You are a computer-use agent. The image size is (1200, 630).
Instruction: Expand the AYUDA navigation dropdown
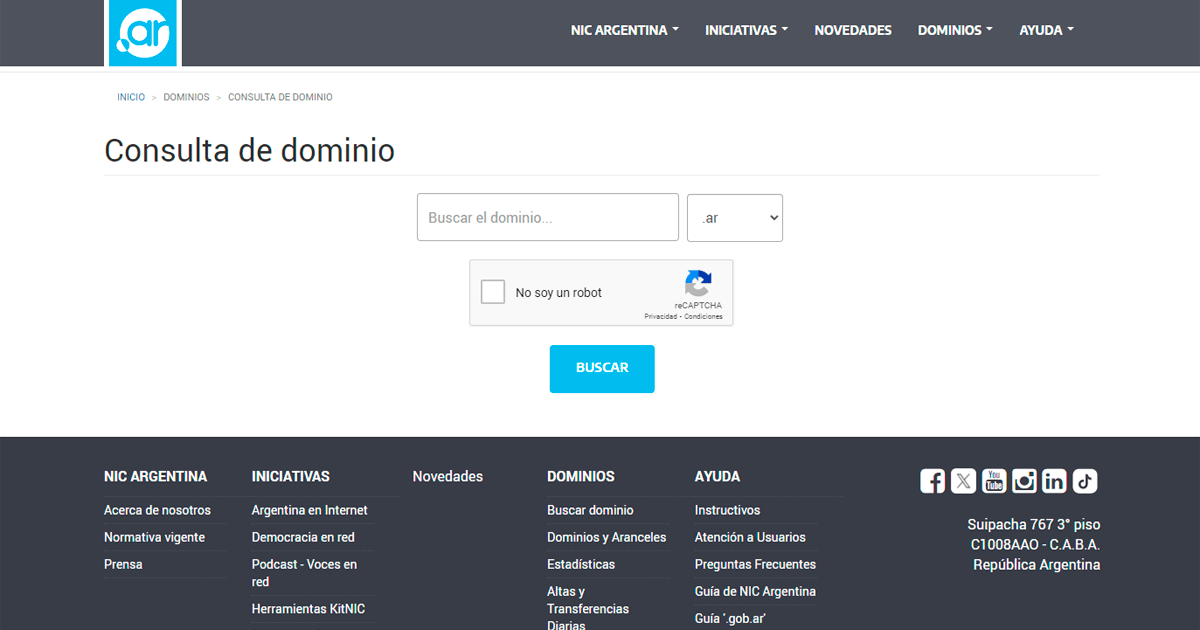click(1046, 30)
